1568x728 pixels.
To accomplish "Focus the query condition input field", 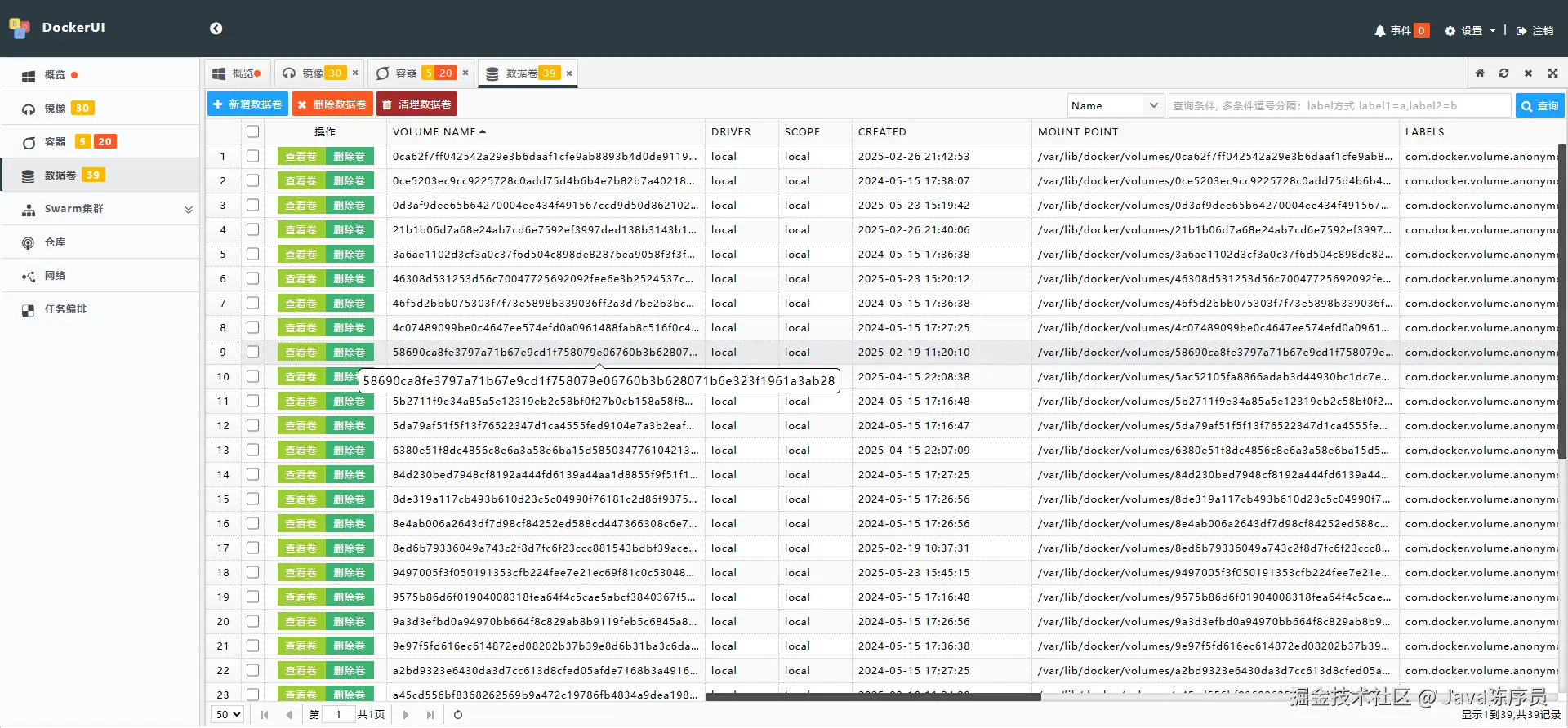I will point(1339,105).
